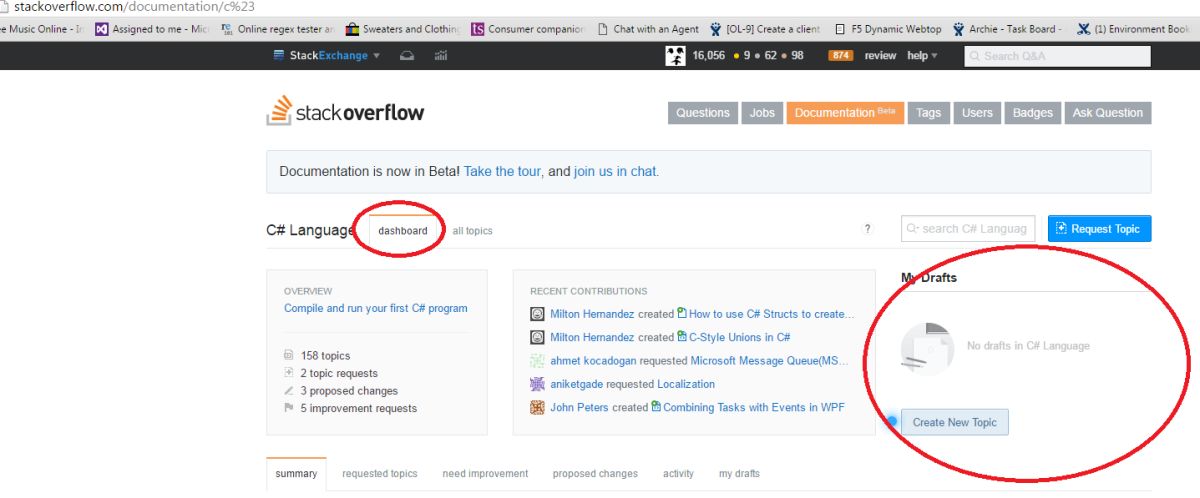Open the Online regex tester bookmark
1200x498 pixels.
pos(277,29)
